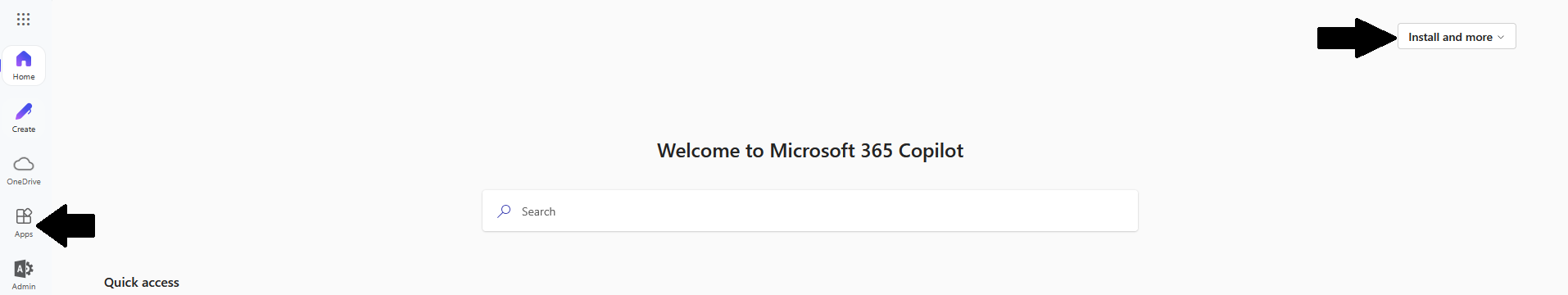The width and height of the screenshot is (1568, 295).
Task: Launch the Admin center icon
Action: (x=24, y=269)
